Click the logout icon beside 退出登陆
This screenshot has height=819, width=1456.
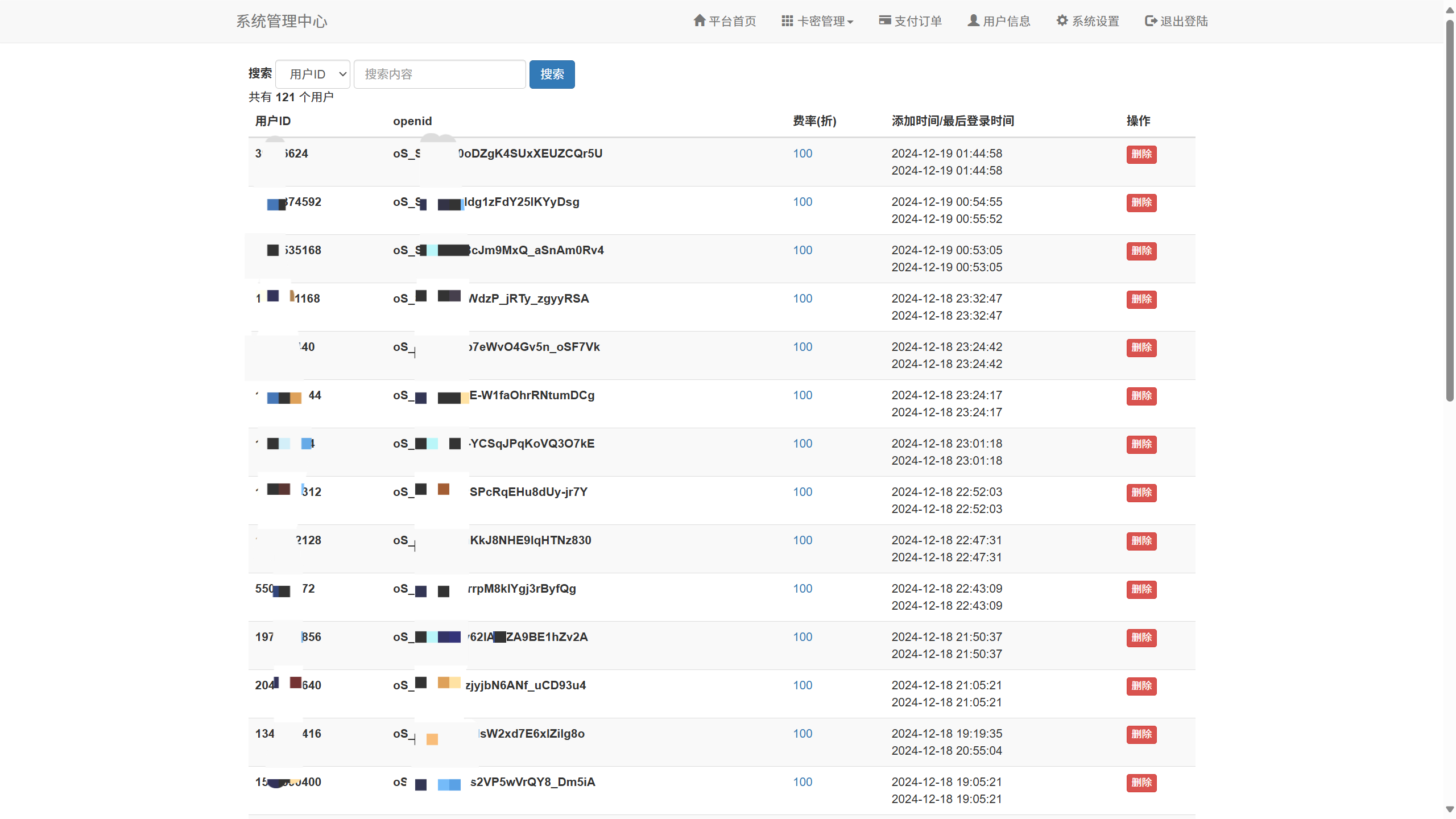[1151, 20]
